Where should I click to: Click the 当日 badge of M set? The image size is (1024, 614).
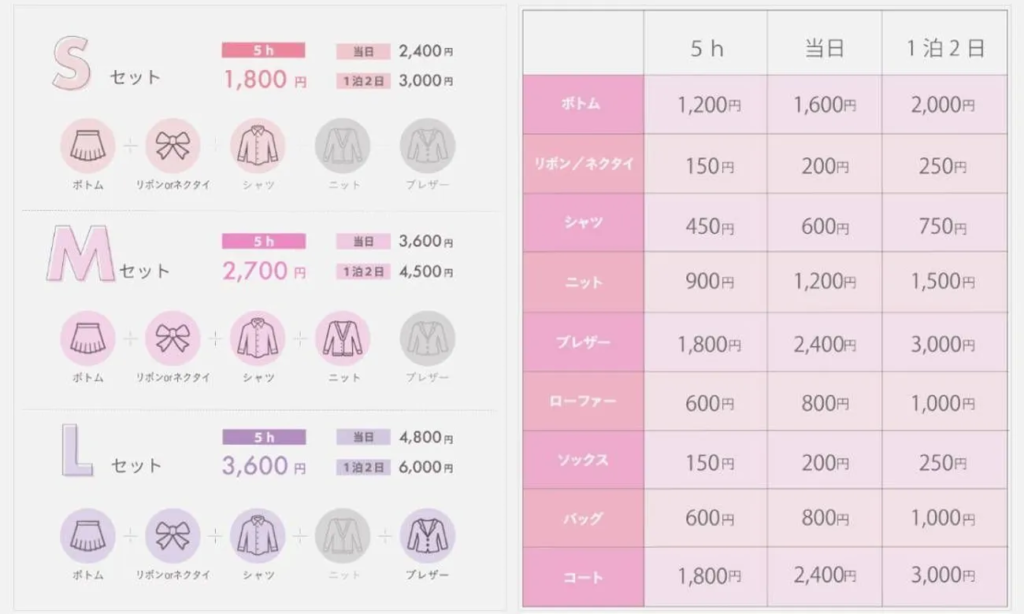363,241
